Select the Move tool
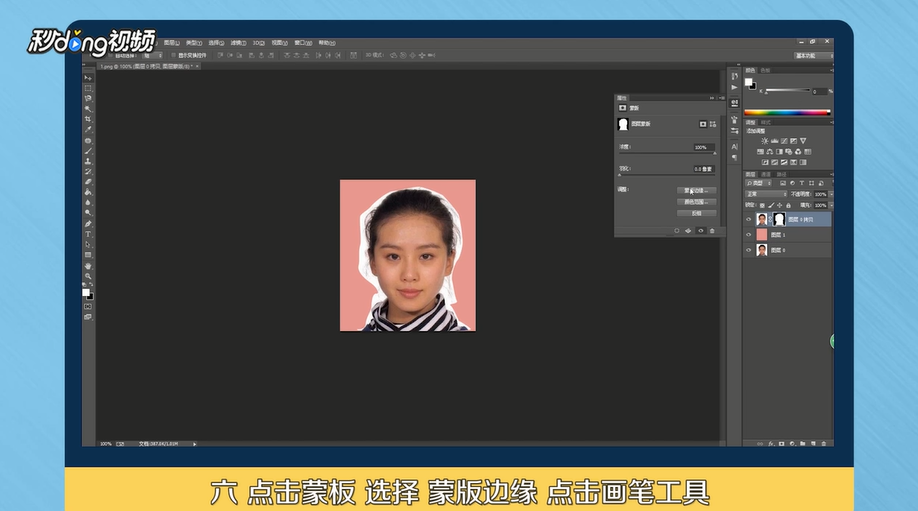 (88, 78)
